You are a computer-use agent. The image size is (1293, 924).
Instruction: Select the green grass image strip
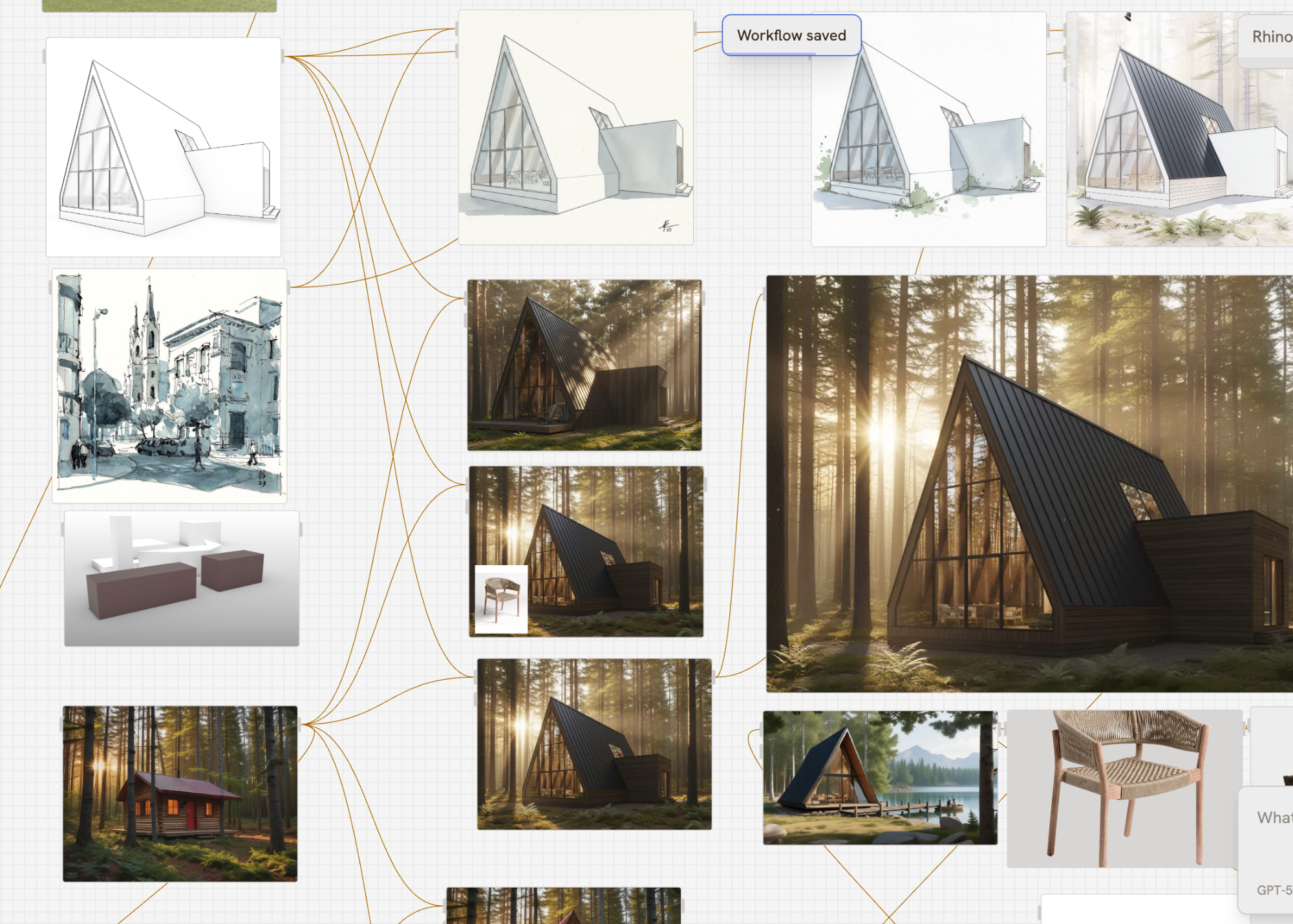[x=159, y=6]
